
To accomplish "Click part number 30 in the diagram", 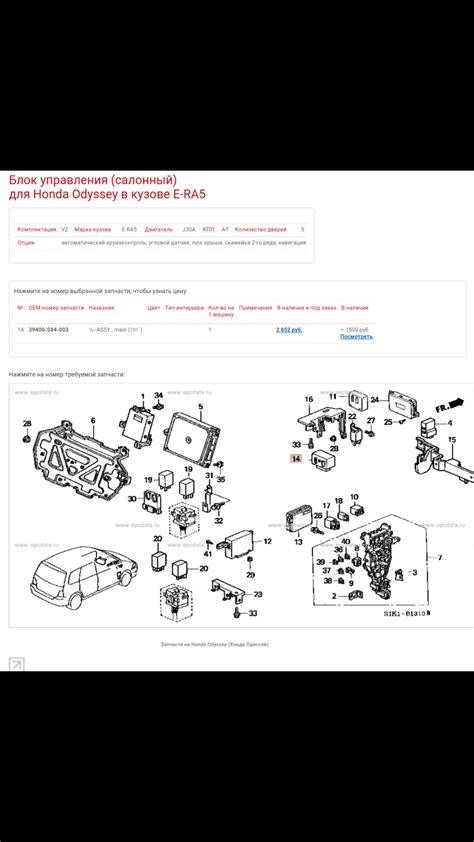I will pyautogui.click(x=132, y=499).
